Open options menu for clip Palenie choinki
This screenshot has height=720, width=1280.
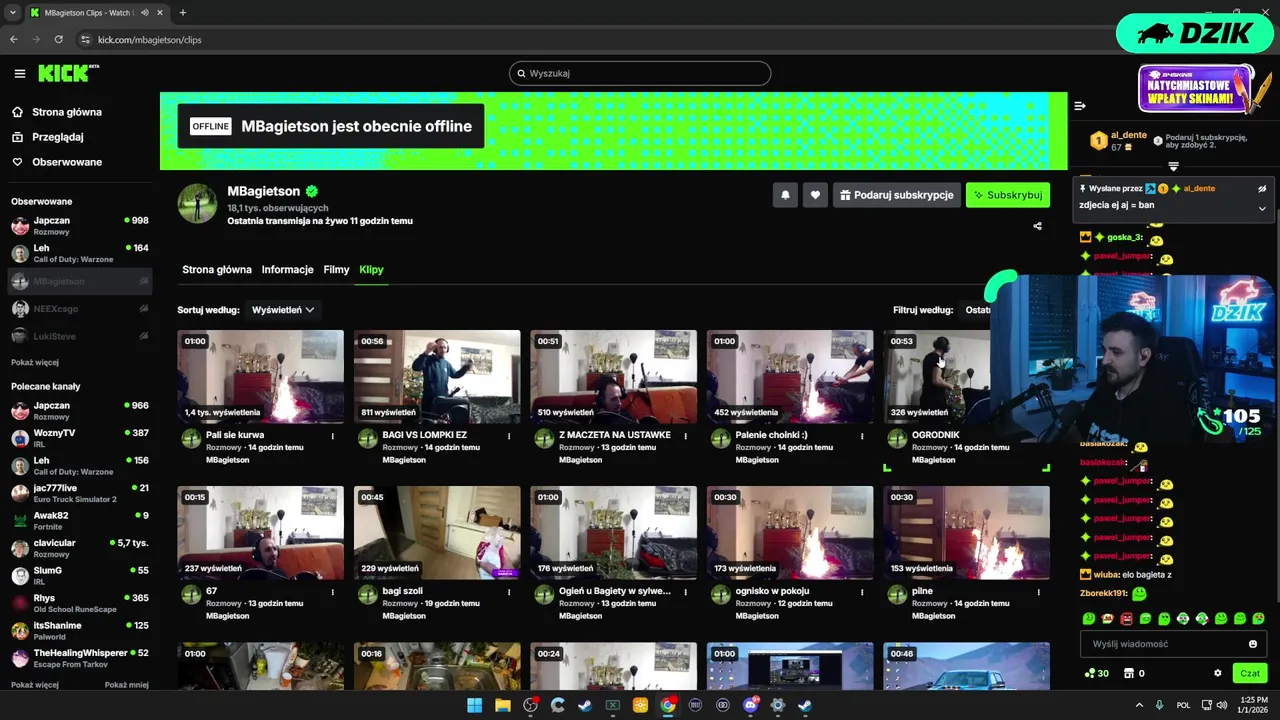(x=862, y=436)
